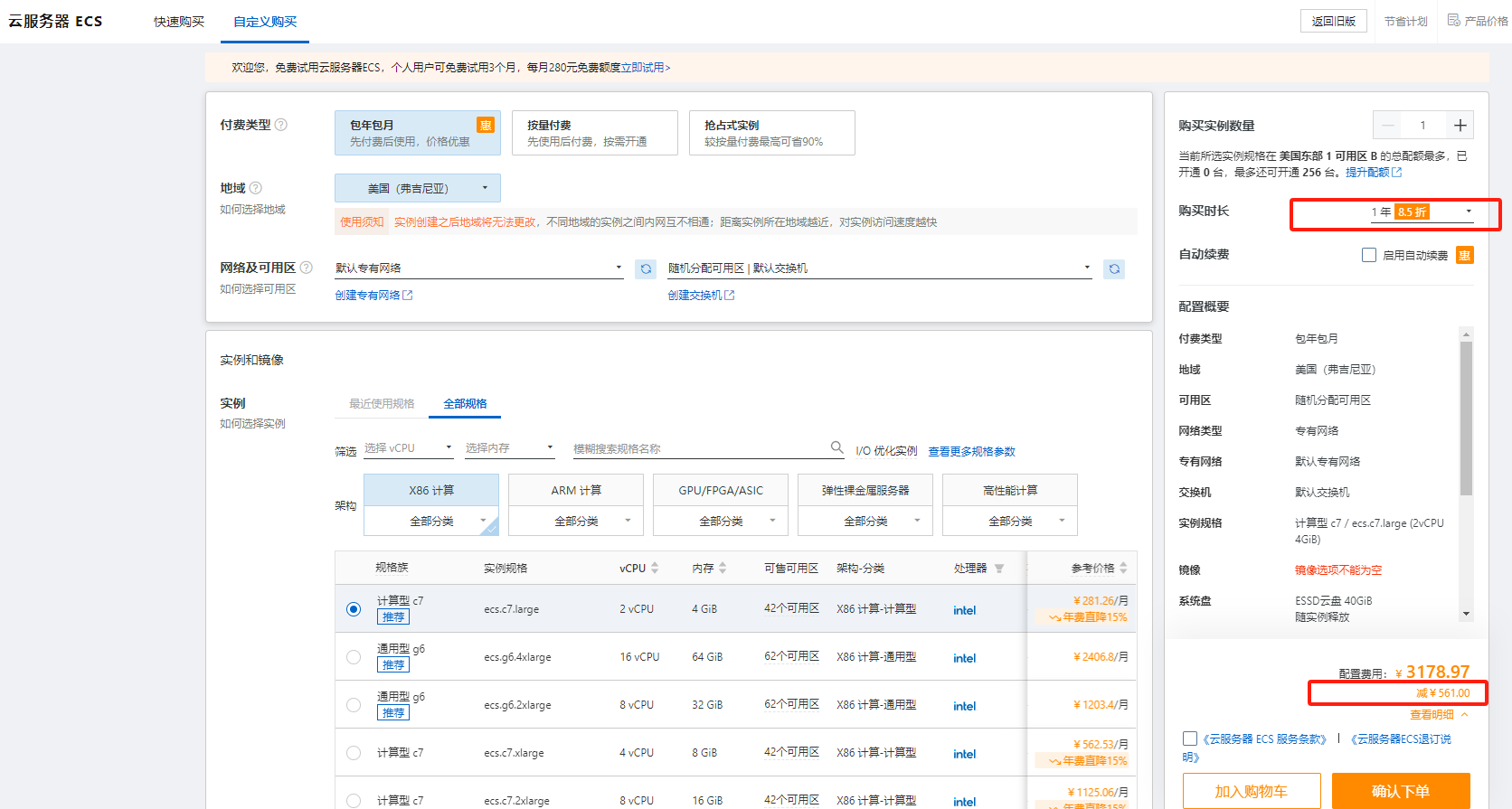1512x809 pixels.
Task: Click the 产品价格 icon at top right
Action: click(1454, 20)
